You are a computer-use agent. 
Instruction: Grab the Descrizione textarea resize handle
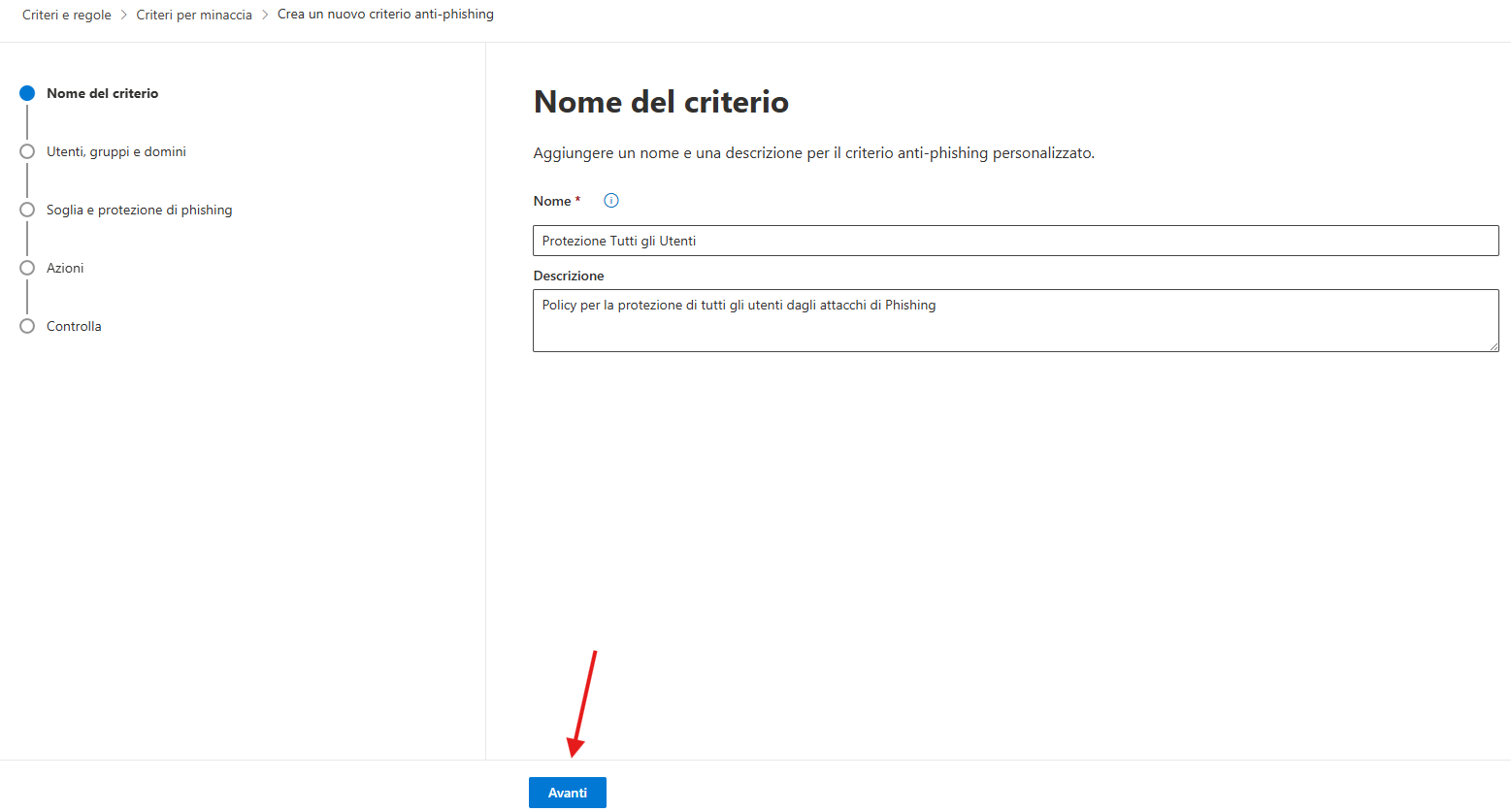[x=1494, y=346]
